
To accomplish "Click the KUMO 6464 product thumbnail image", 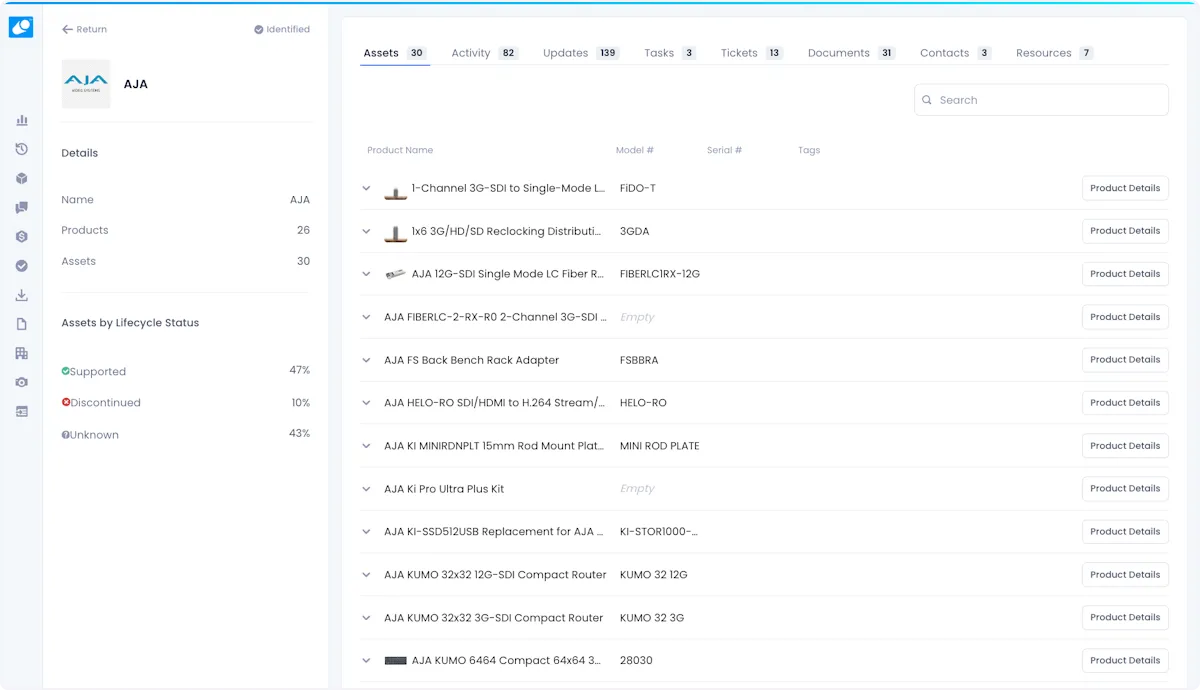I will (x=395, y=661).
